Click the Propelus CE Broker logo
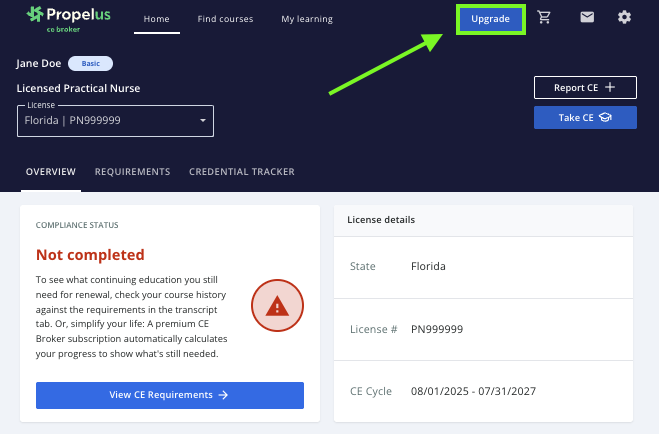Viewport: 659px width, 434px height. click(x=69, y=18)
